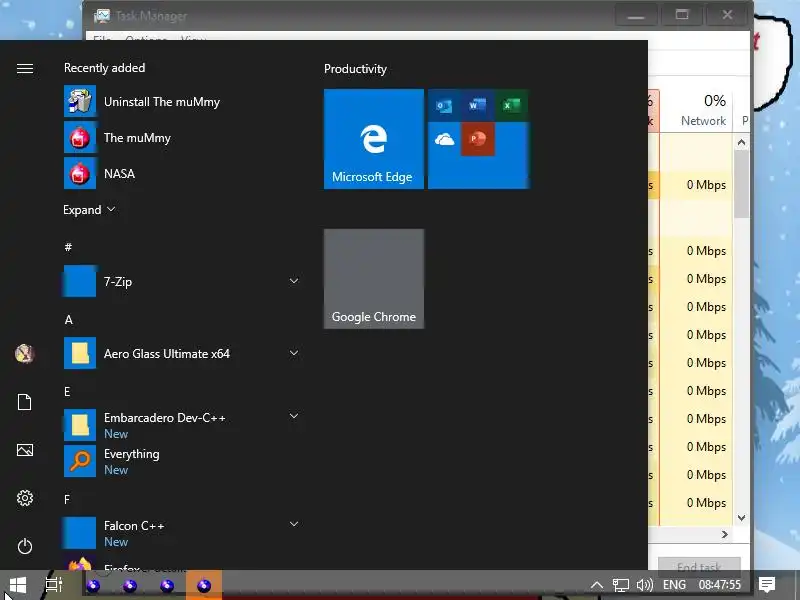Open the Google Chrome tile
This screenshot has width=800, height=600.
tap(374, 279)
